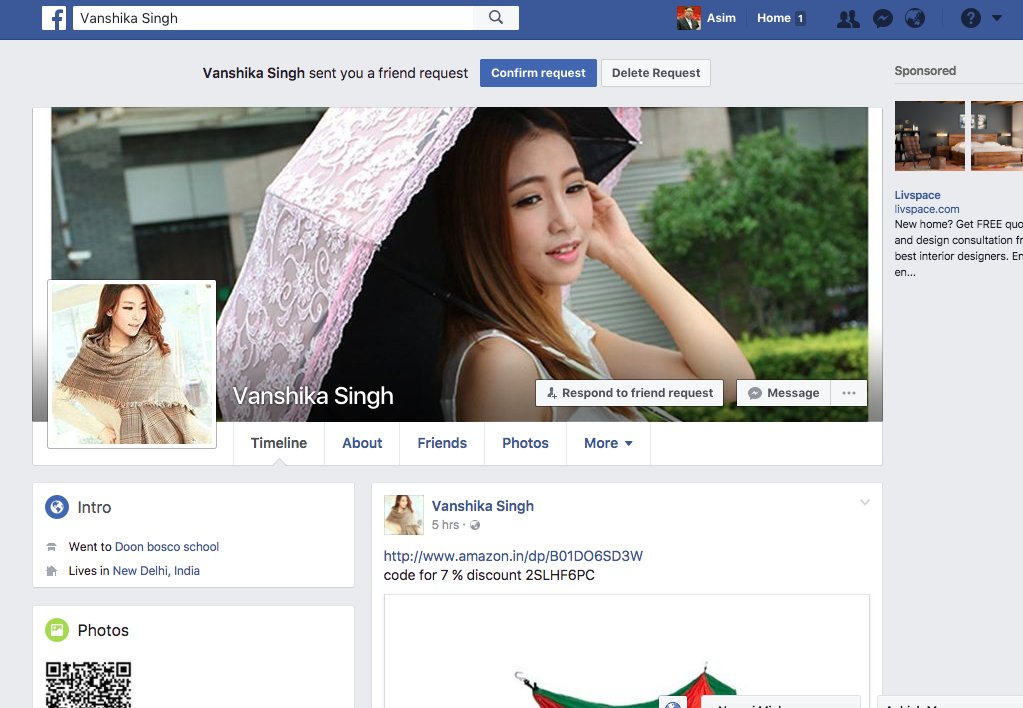The image size is (1023, 708).
Task: Go to Home in the top bar
Action: 774,18
